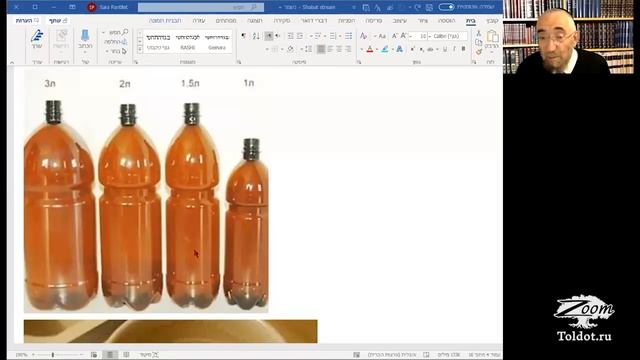Toggle Underline formatting
Screen dimensions: 640x360
[x=445, y=49]
